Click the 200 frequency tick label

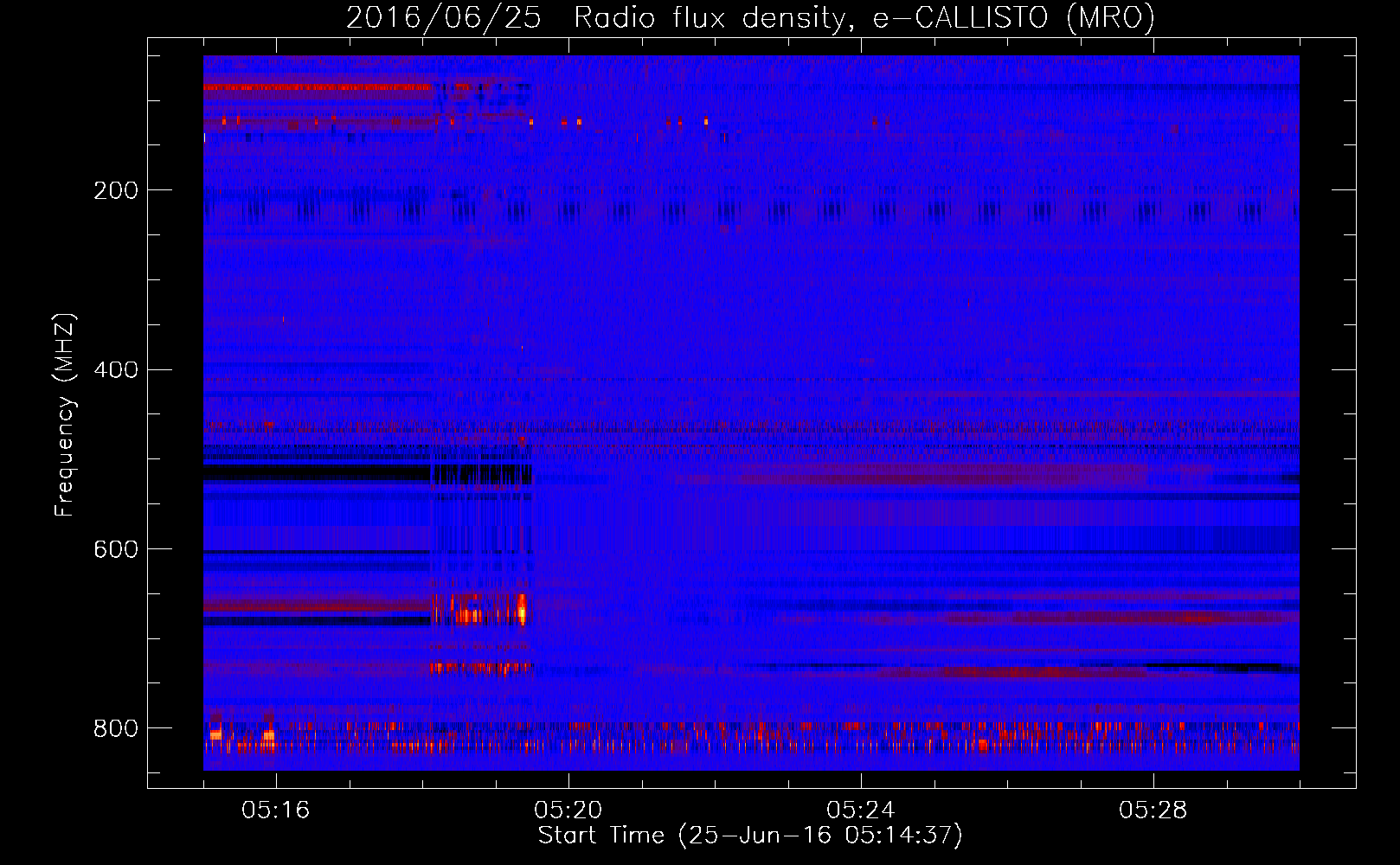(116, 190)
